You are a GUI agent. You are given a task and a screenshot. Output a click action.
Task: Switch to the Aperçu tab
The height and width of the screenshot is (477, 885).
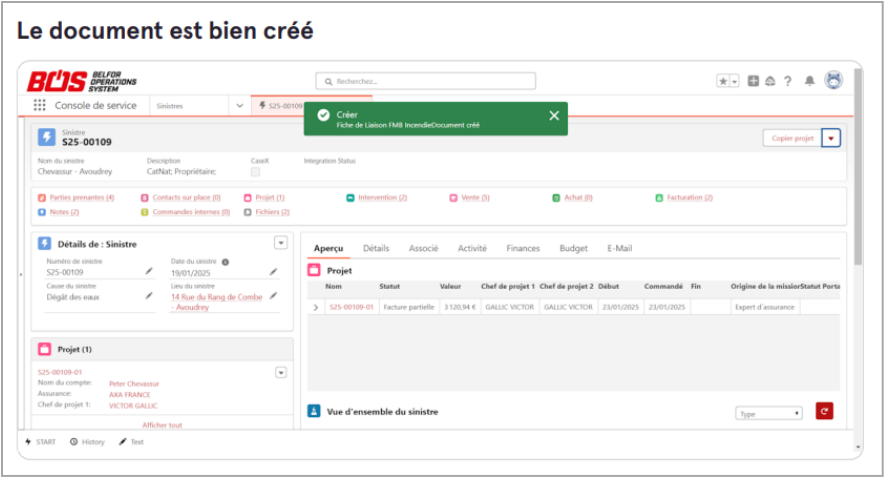coord(328,248)
